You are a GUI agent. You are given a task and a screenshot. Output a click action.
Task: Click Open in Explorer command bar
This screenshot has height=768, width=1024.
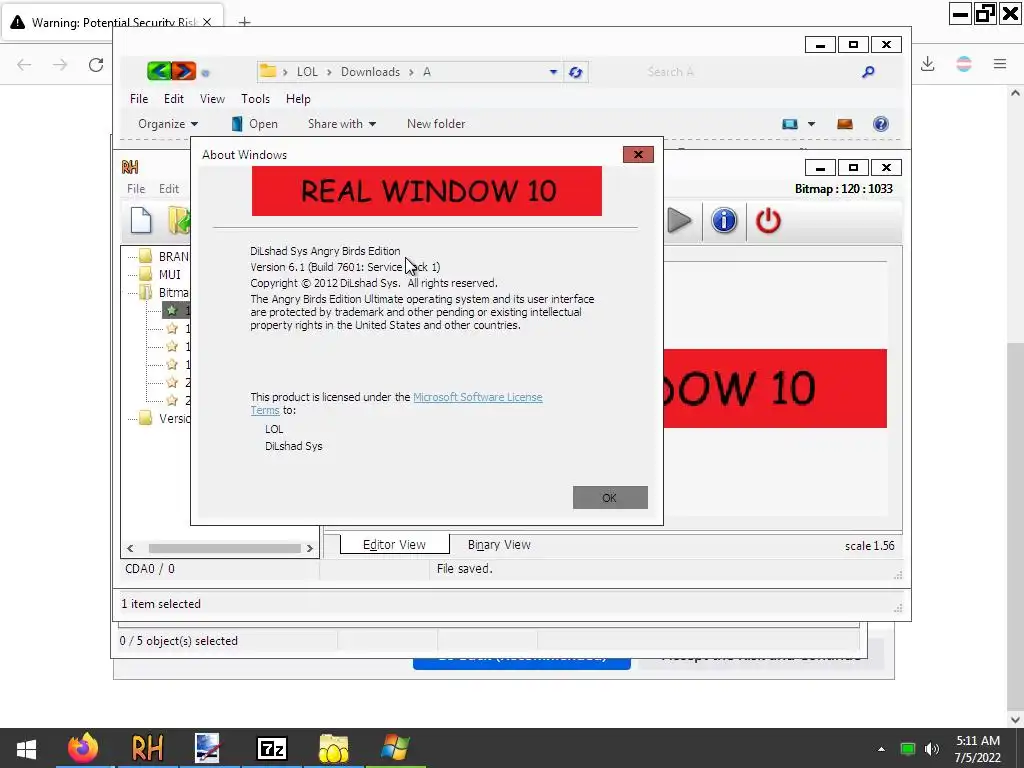coord(255,123)
